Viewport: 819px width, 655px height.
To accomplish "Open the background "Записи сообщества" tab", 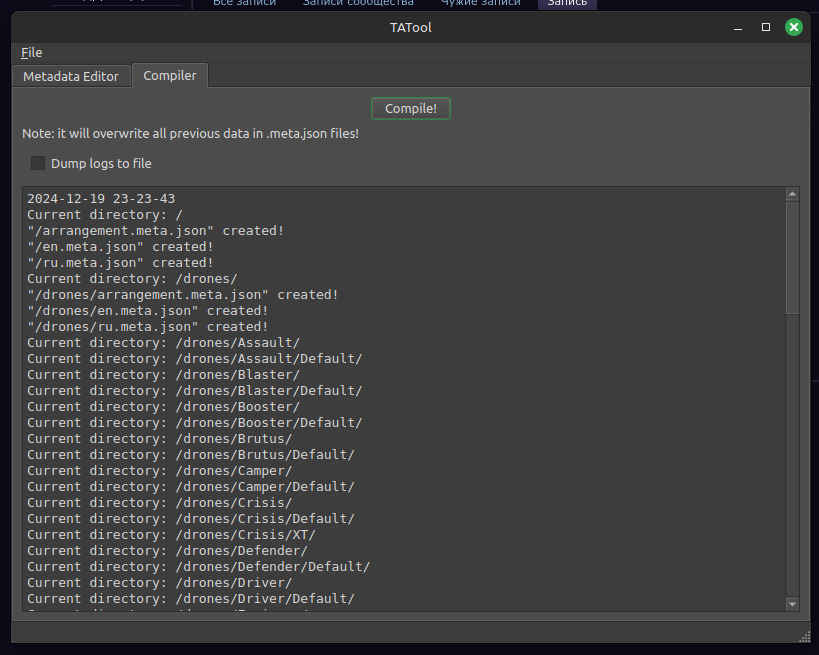I will coord(358,3).
